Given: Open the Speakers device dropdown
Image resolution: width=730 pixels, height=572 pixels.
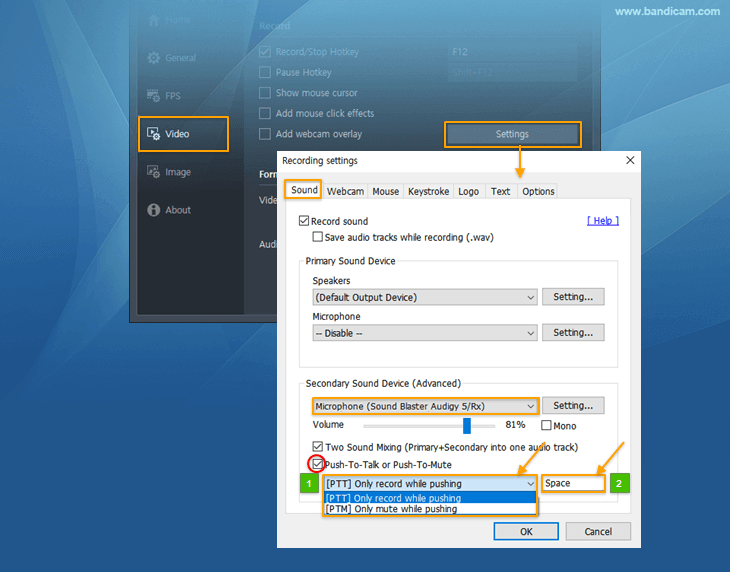Looking at the screenshot, I should [425, 297].
